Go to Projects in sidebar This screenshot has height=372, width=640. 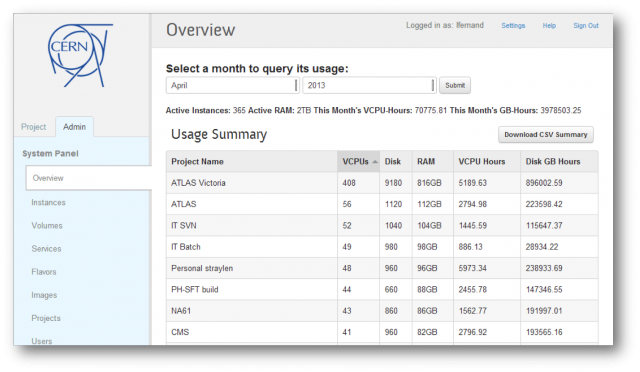(x=46, y=318)
